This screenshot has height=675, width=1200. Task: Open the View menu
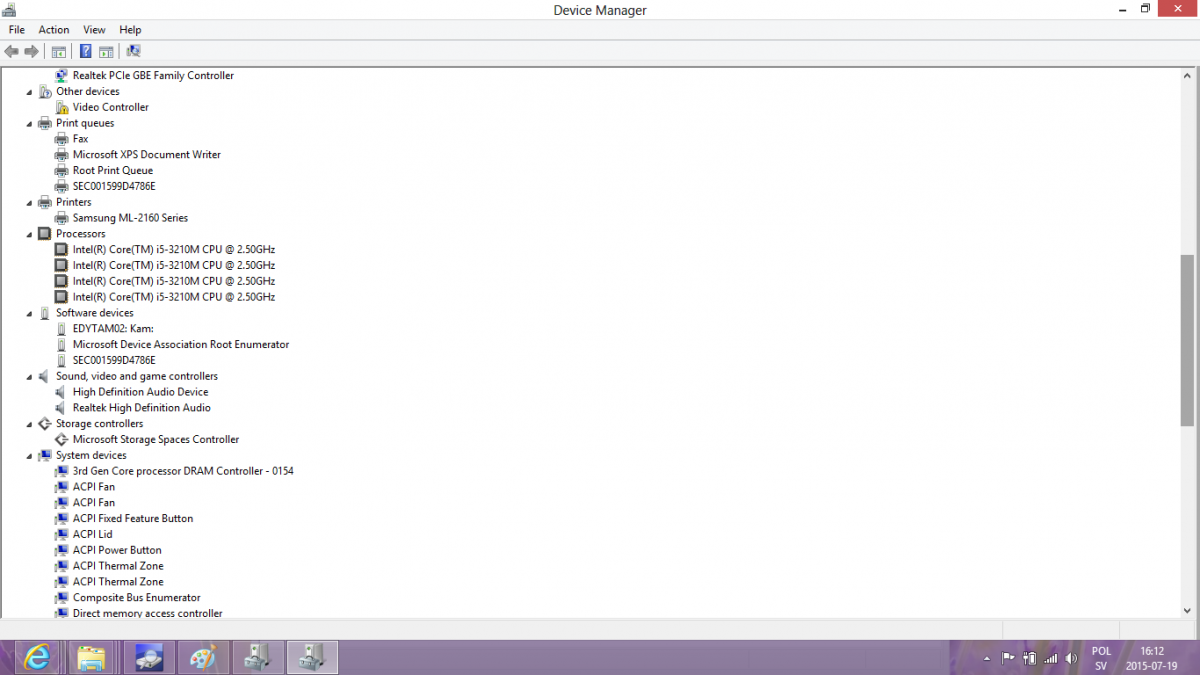click(94, 30)
